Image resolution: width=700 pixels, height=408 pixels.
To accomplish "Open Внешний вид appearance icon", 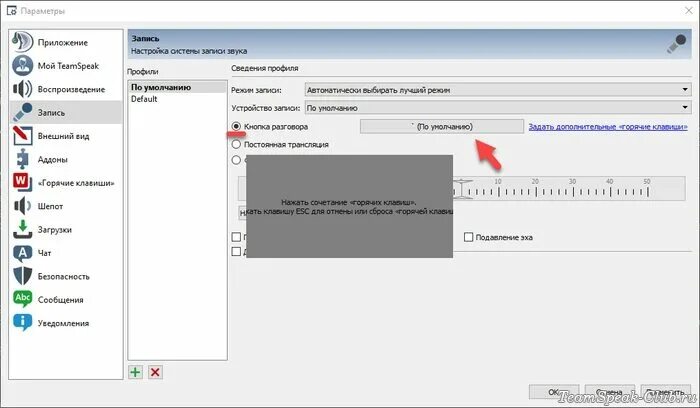I will pyautogui.click(x=22, y=136).
